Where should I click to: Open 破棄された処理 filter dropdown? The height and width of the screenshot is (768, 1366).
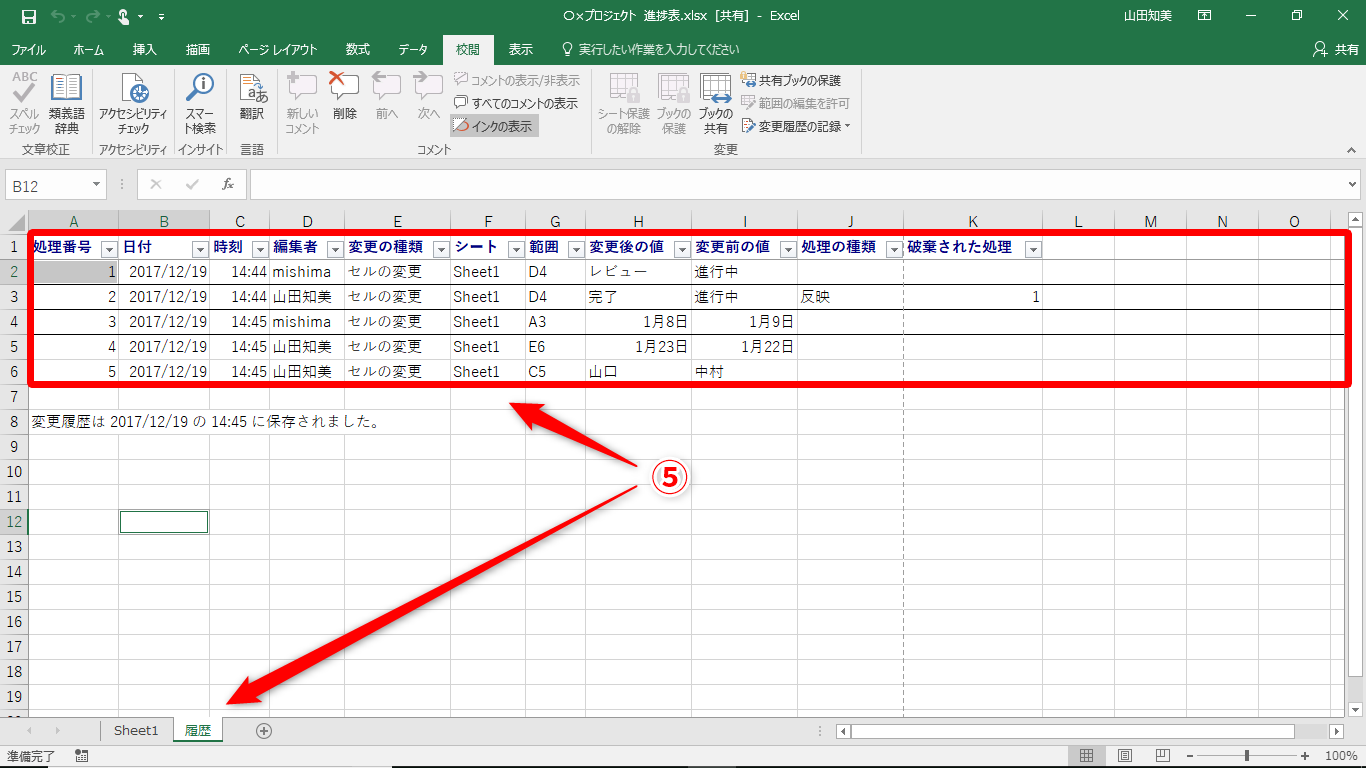(1033, 249)
